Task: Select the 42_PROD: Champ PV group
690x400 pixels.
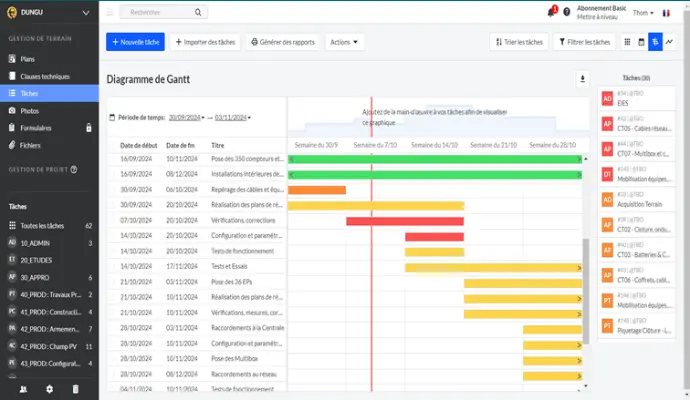Action: coord(49,346)
